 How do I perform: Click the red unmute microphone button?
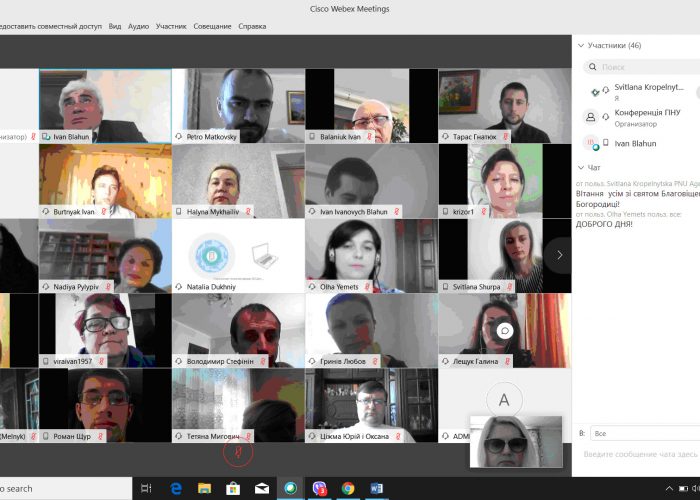pos(238,453)
